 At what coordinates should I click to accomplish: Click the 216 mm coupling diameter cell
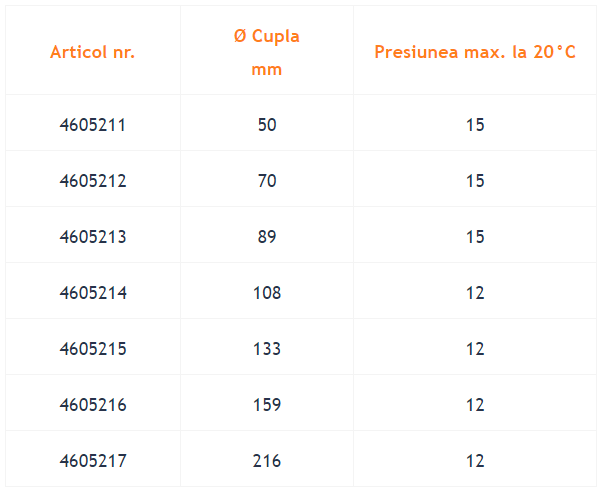pyautogui.click(x=267, y=461)
